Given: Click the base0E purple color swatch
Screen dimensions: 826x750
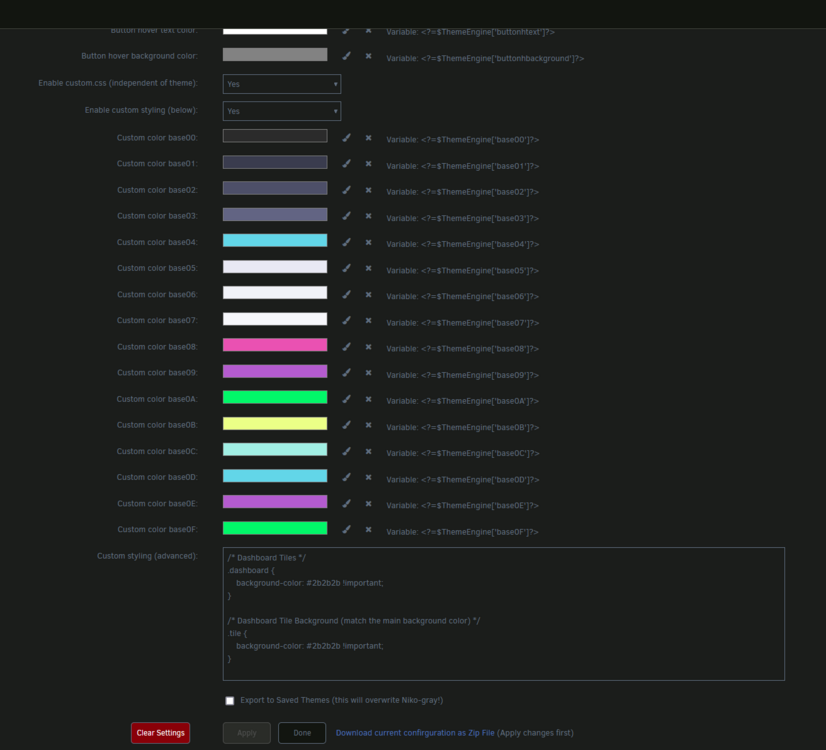Looking at the screenshot, I should tap(275, 501).
